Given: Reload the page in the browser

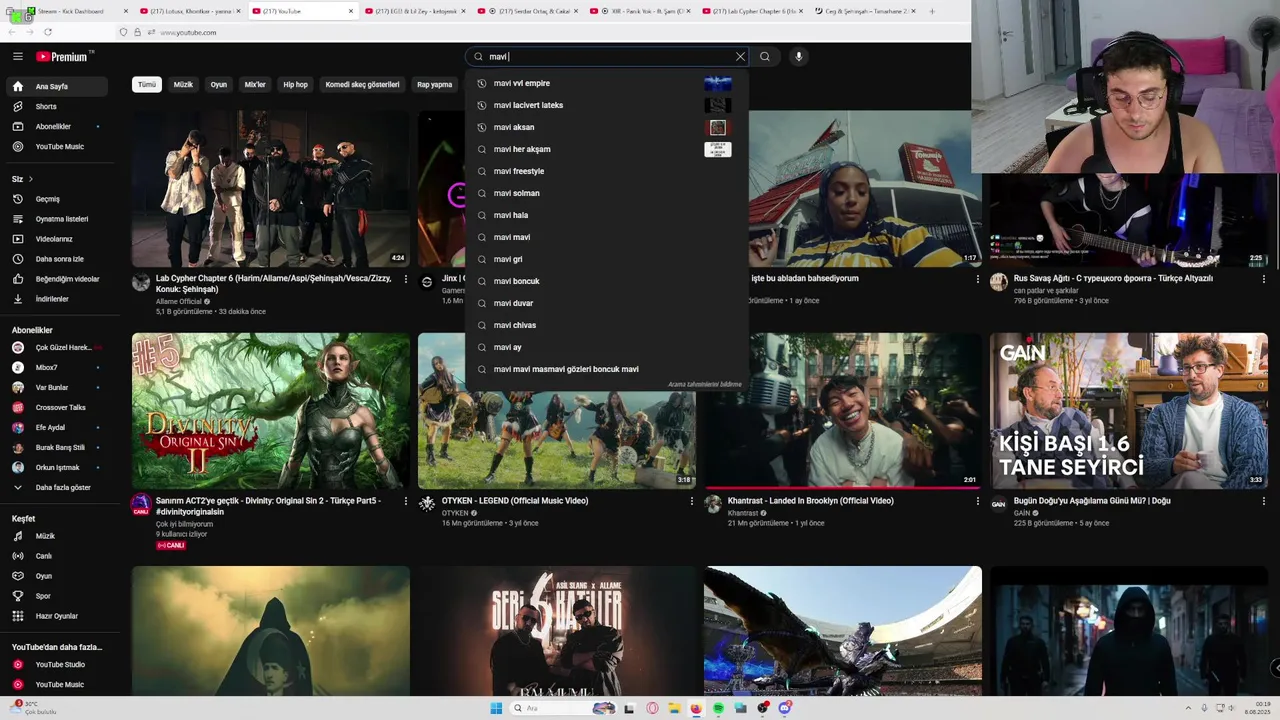Looking at the screenshot, I should point(47,32).
